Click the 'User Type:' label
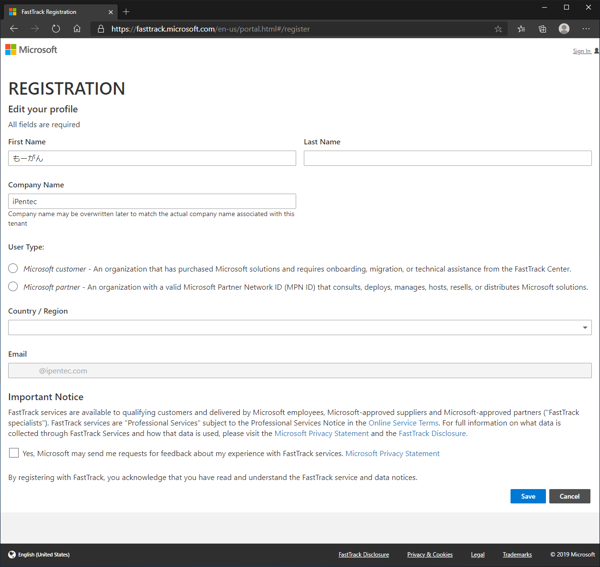Viewport: 600px width, 567px height. click(26, 247)
